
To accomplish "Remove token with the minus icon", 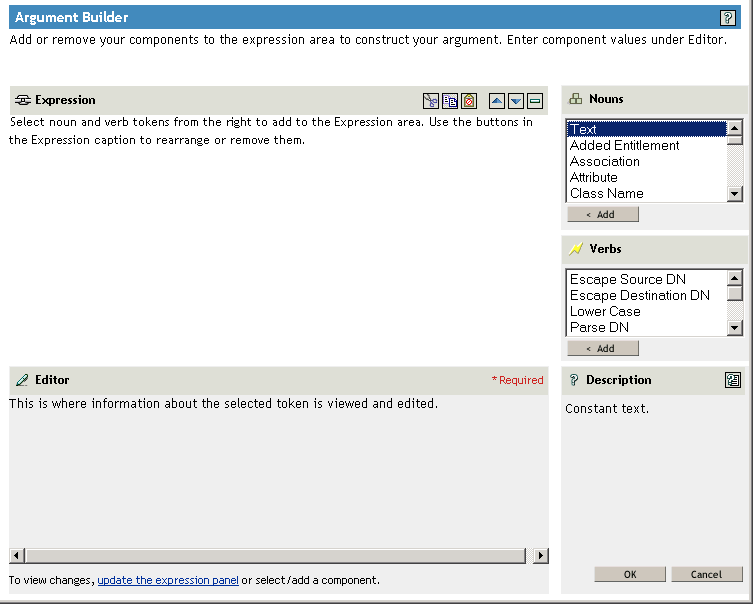I will 535,101.
